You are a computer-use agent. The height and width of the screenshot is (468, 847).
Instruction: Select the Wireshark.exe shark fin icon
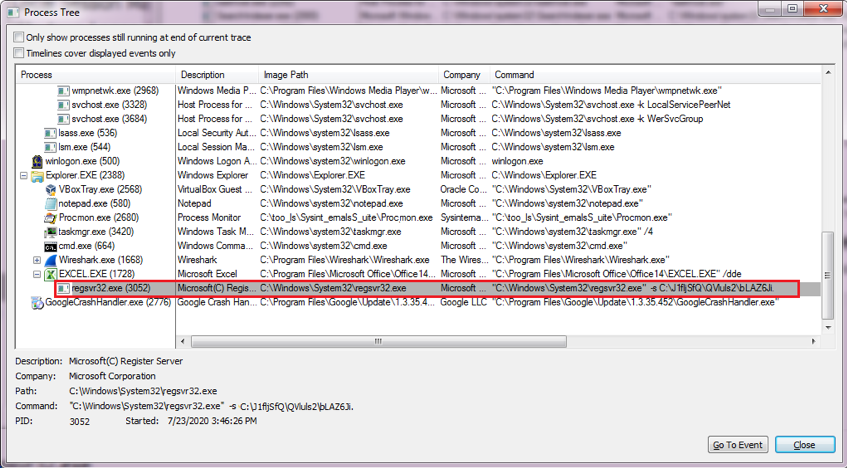50,260
